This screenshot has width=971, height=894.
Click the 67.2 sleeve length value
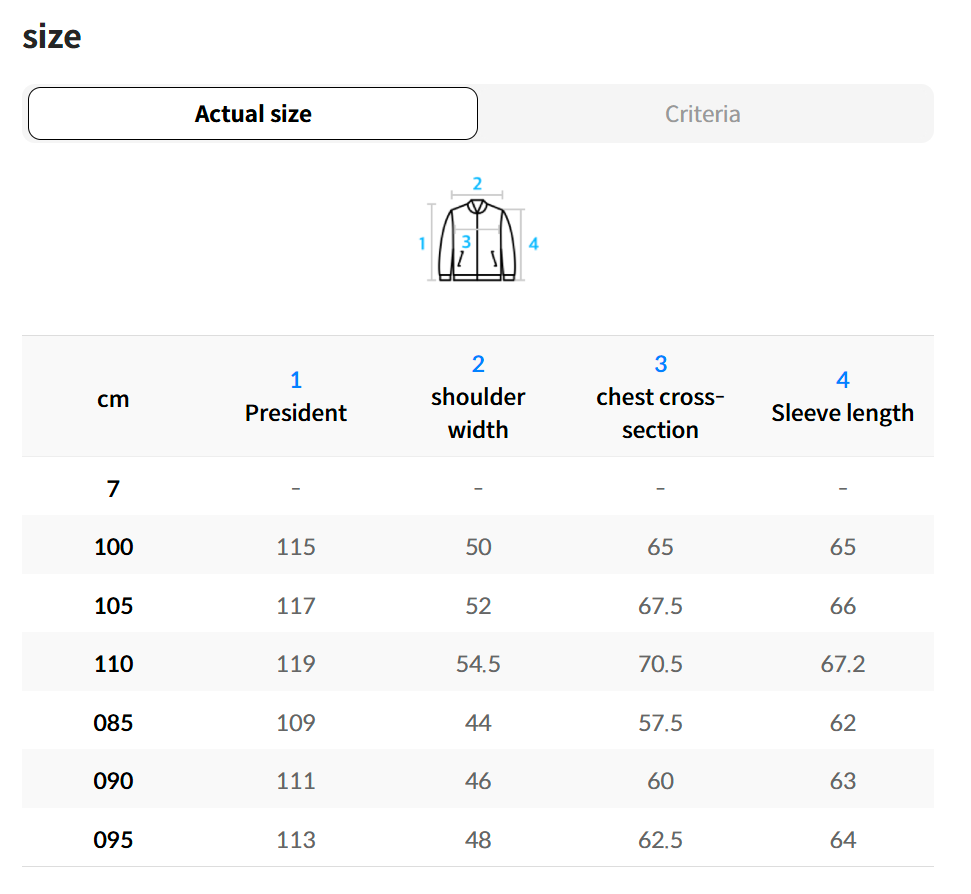pyautogui.click(x=842, y=664)
